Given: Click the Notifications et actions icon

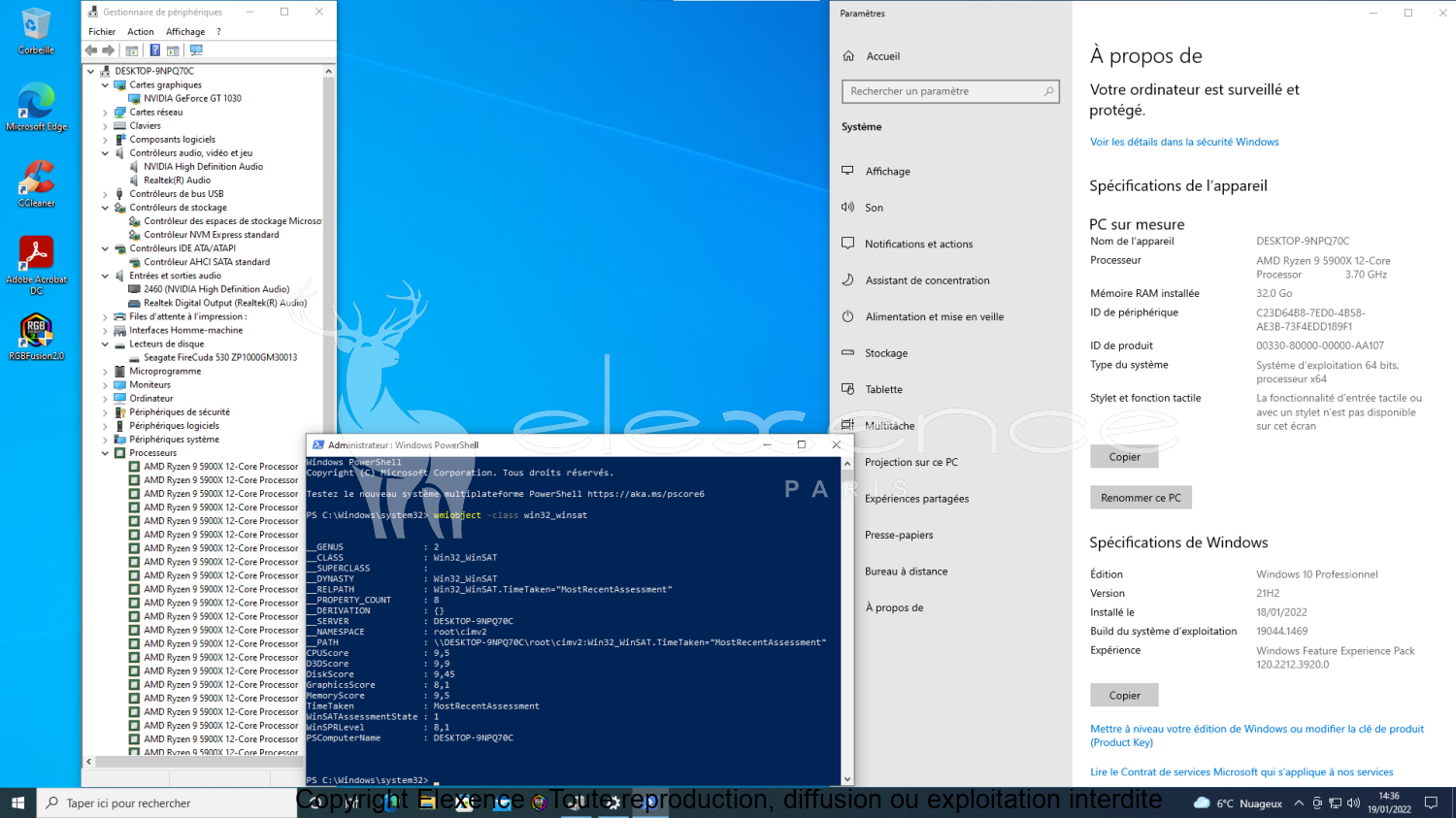Looking at the screenshot, I should (x=847, y=244).
